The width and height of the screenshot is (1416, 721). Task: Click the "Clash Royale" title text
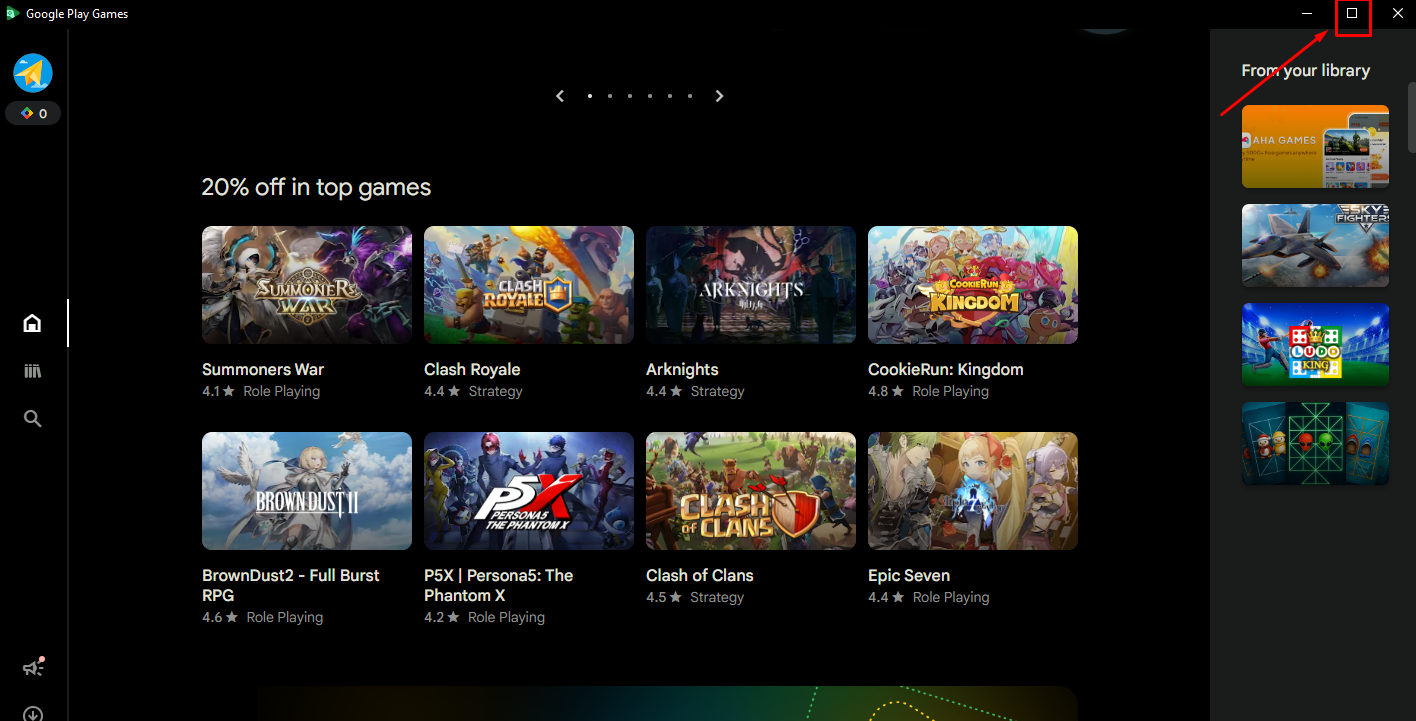[x=472, y=369]
